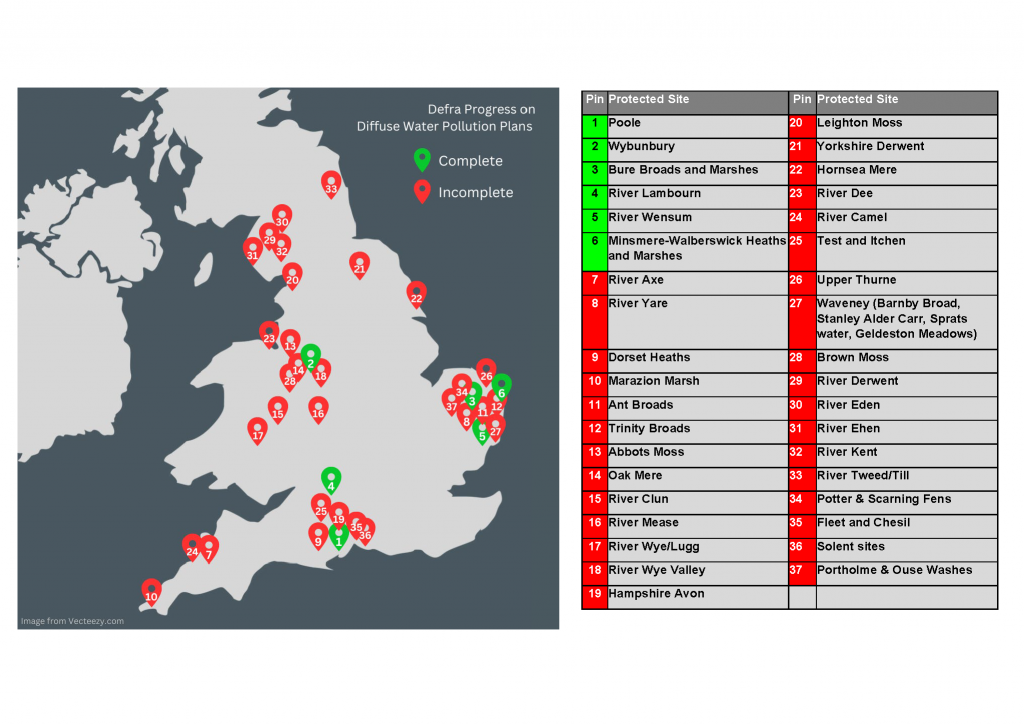Click green map pin number 4
The image size is (1024, 724).
(x=331, y=481)
